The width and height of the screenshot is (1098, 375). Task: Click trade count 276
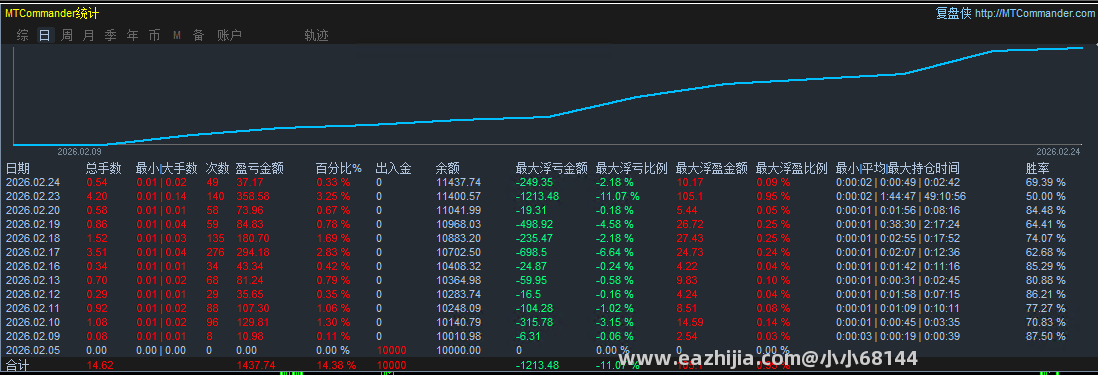215,252
